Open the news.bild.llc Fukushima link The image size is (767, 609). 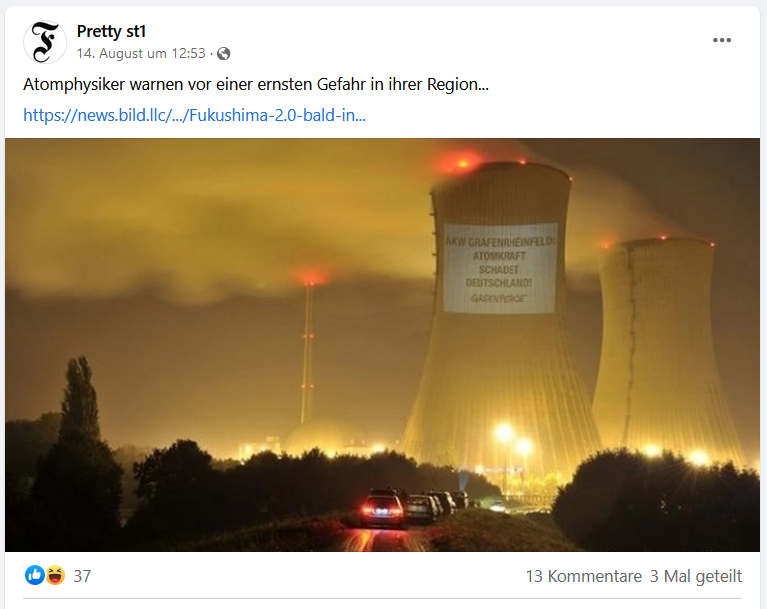coord(194,115)
